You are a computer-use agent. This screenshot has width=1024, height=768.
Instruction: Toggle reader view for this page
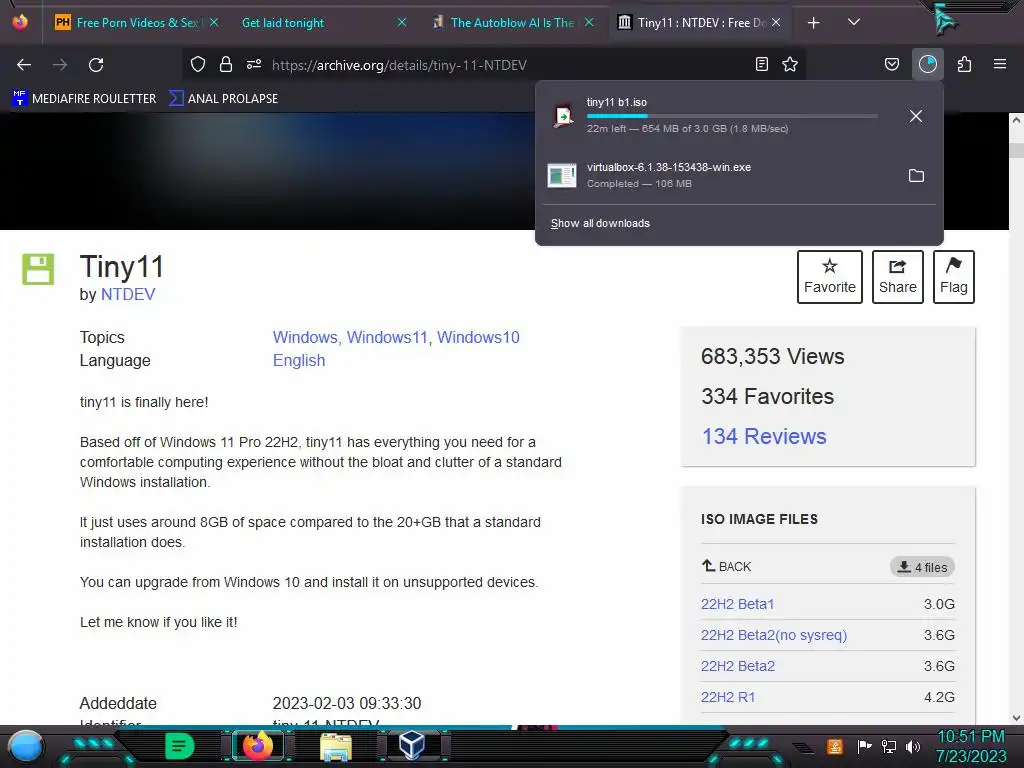761,64
